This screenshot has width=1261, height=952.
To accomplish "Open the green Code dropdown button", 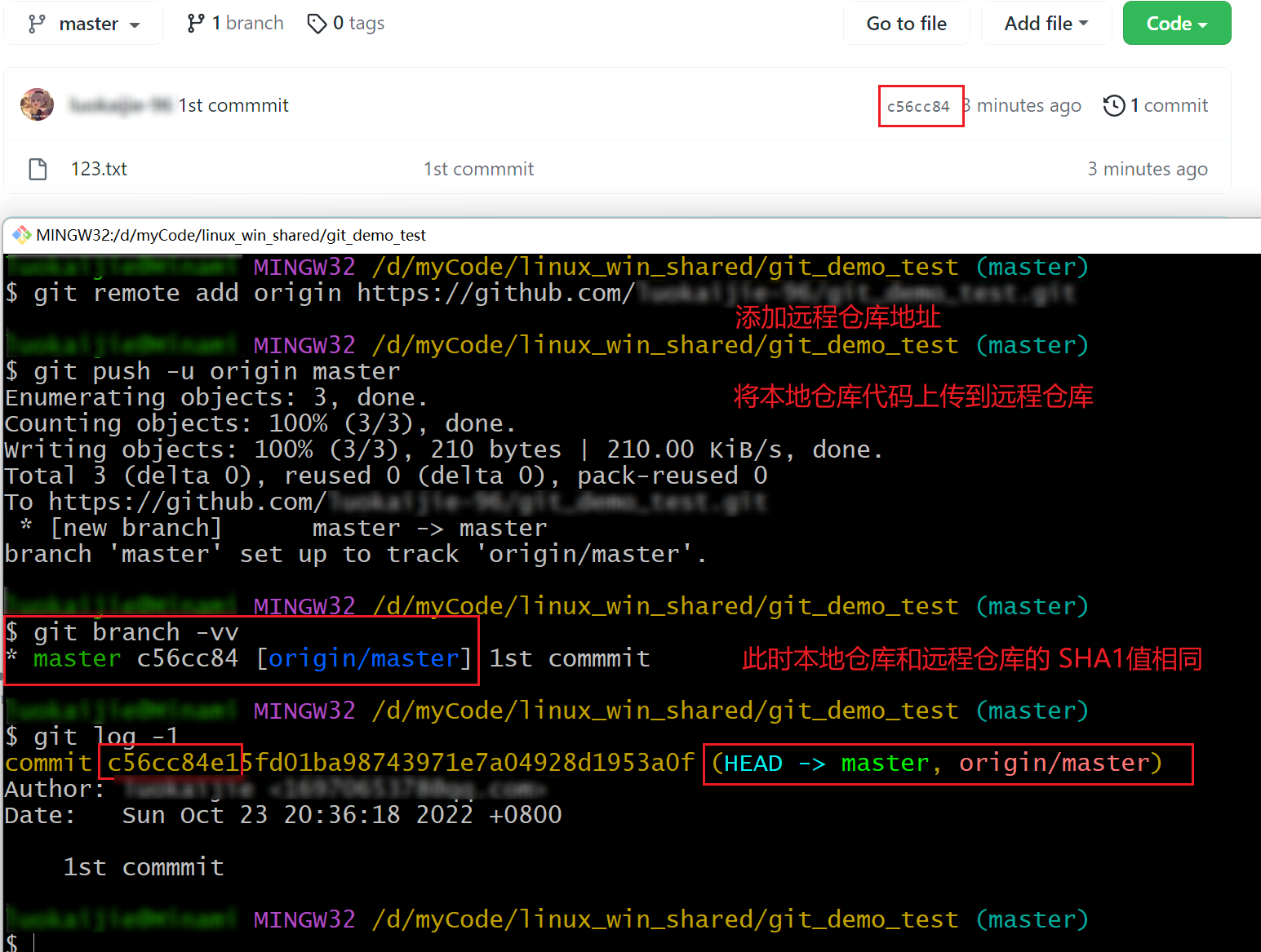I will click(1177, 24).
